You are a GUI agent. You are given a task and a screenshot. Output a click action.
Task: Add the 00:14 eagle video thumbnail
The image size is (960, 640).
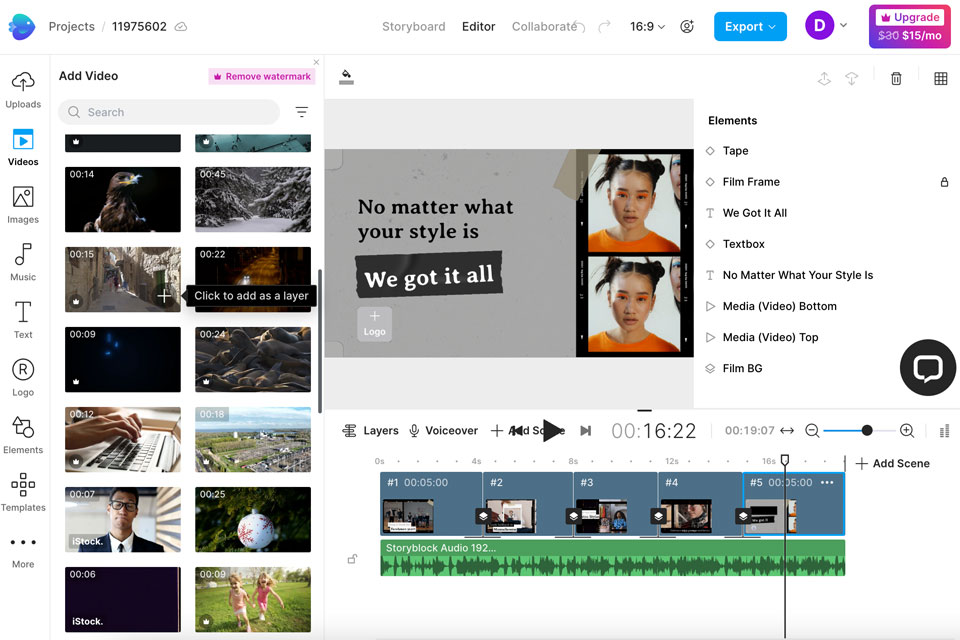pos(122,199)
